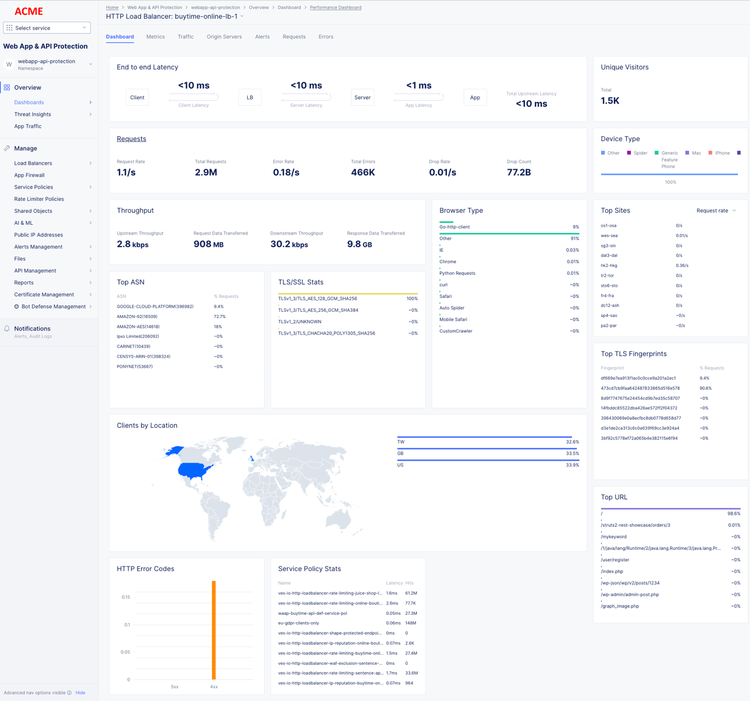
Task: Click the Bot Defense Management gear icon
Action: point(17,307)
